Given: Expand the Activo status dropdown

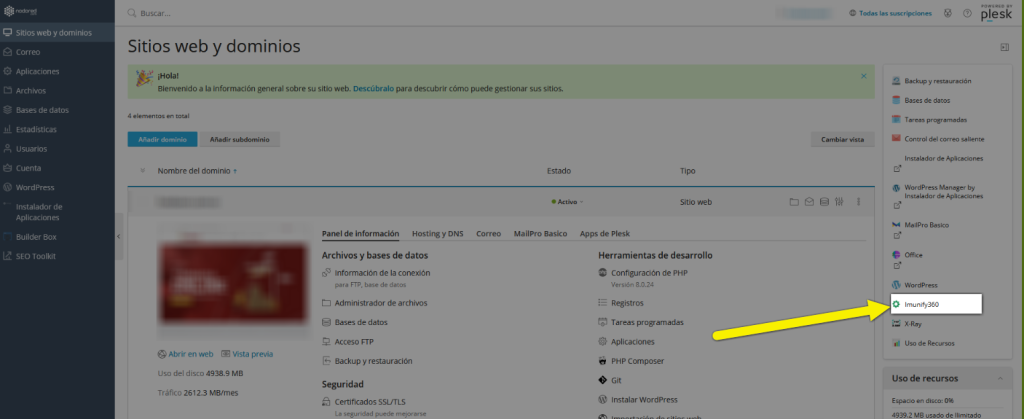Looking at the screenshot, I should coord(568,201).
